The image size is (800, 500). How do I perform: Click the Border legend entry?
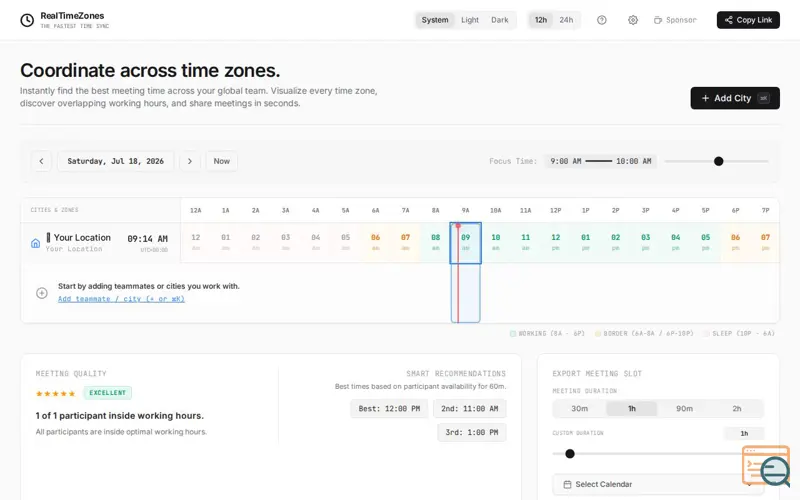pyautogui.click(x=644, y=333)
